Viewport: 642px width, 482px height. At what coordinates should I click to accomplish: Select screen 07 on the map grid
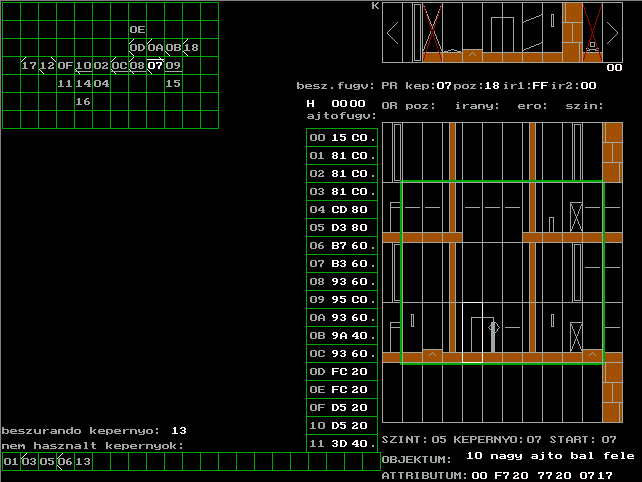coord(155,65)
